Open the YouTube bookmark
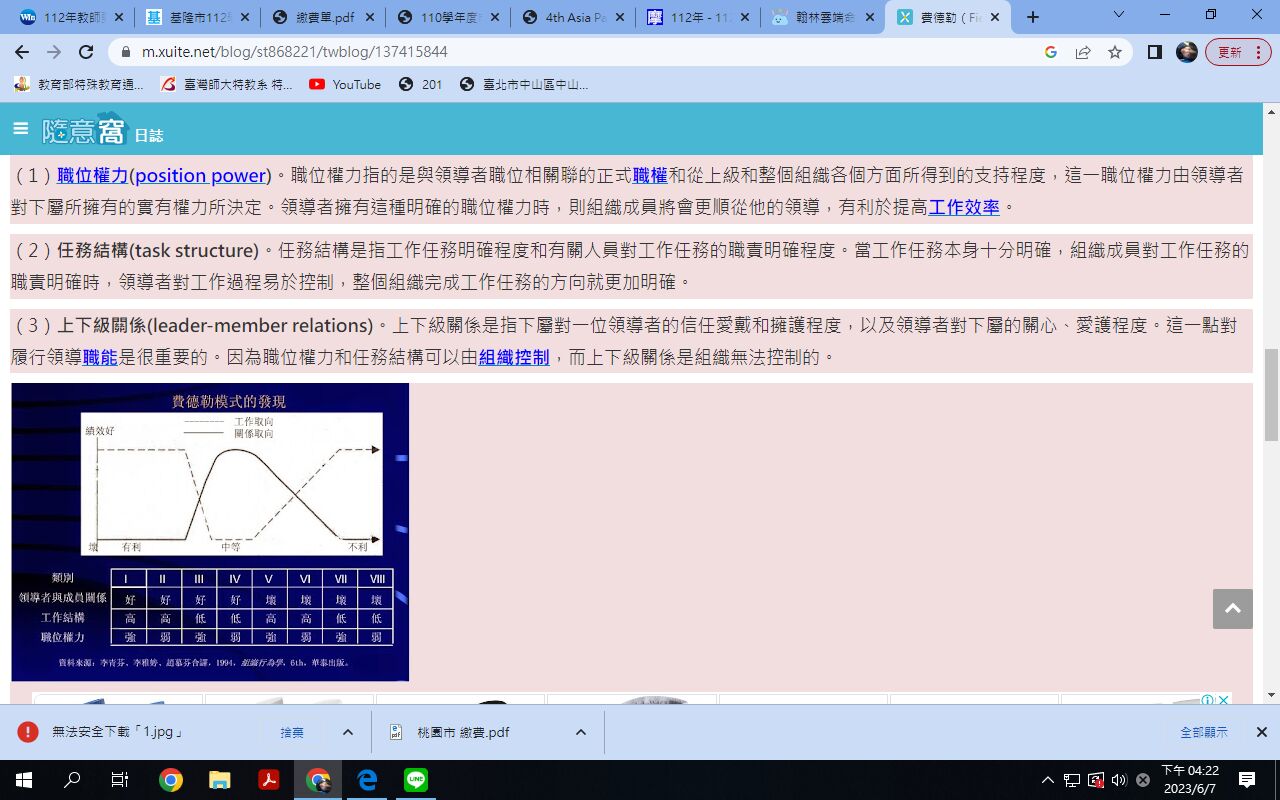 345,84
